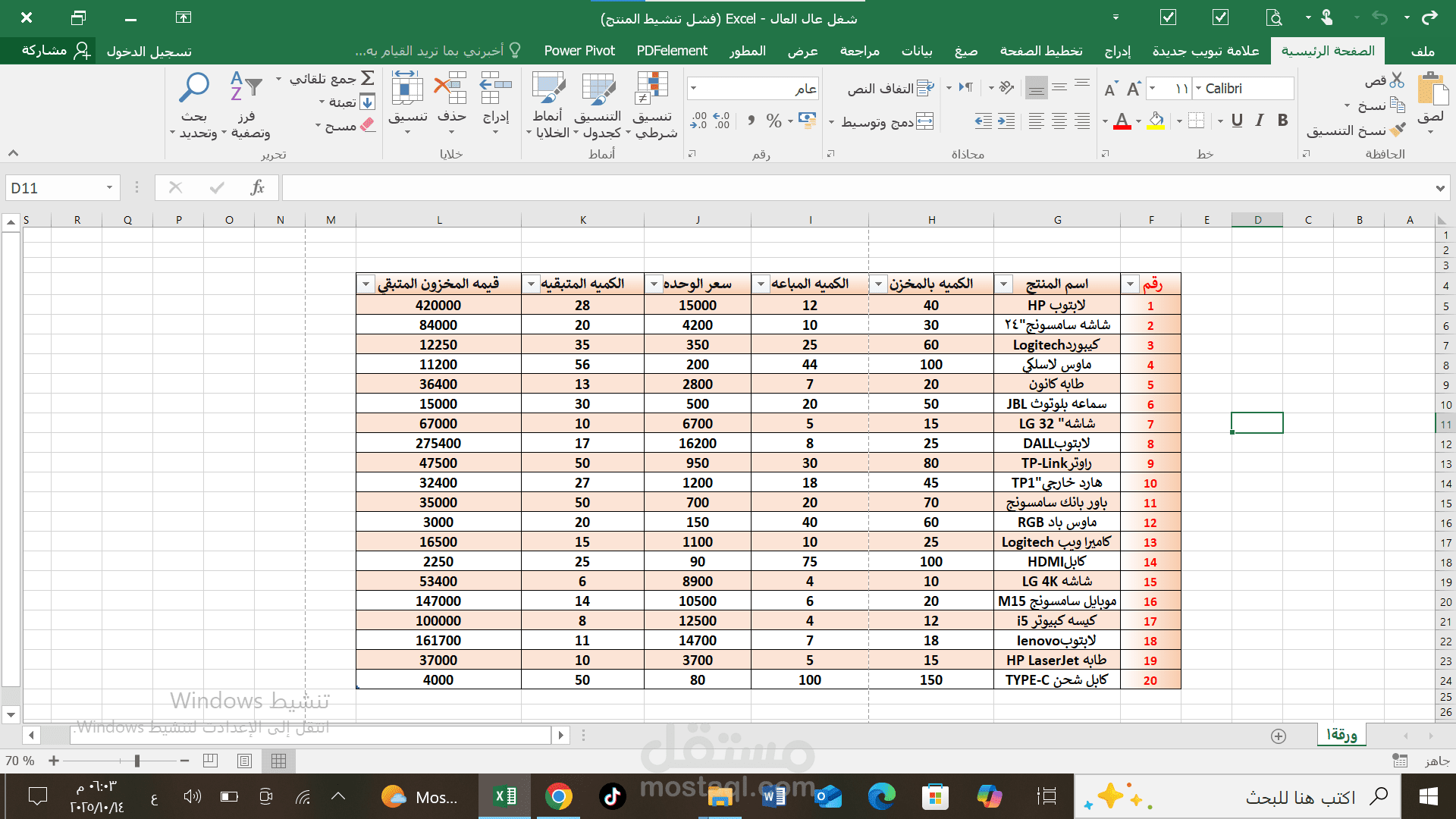Expand the number format (عام) dropdown
The height and width of the screenshot is (819, 1456).
692,89
